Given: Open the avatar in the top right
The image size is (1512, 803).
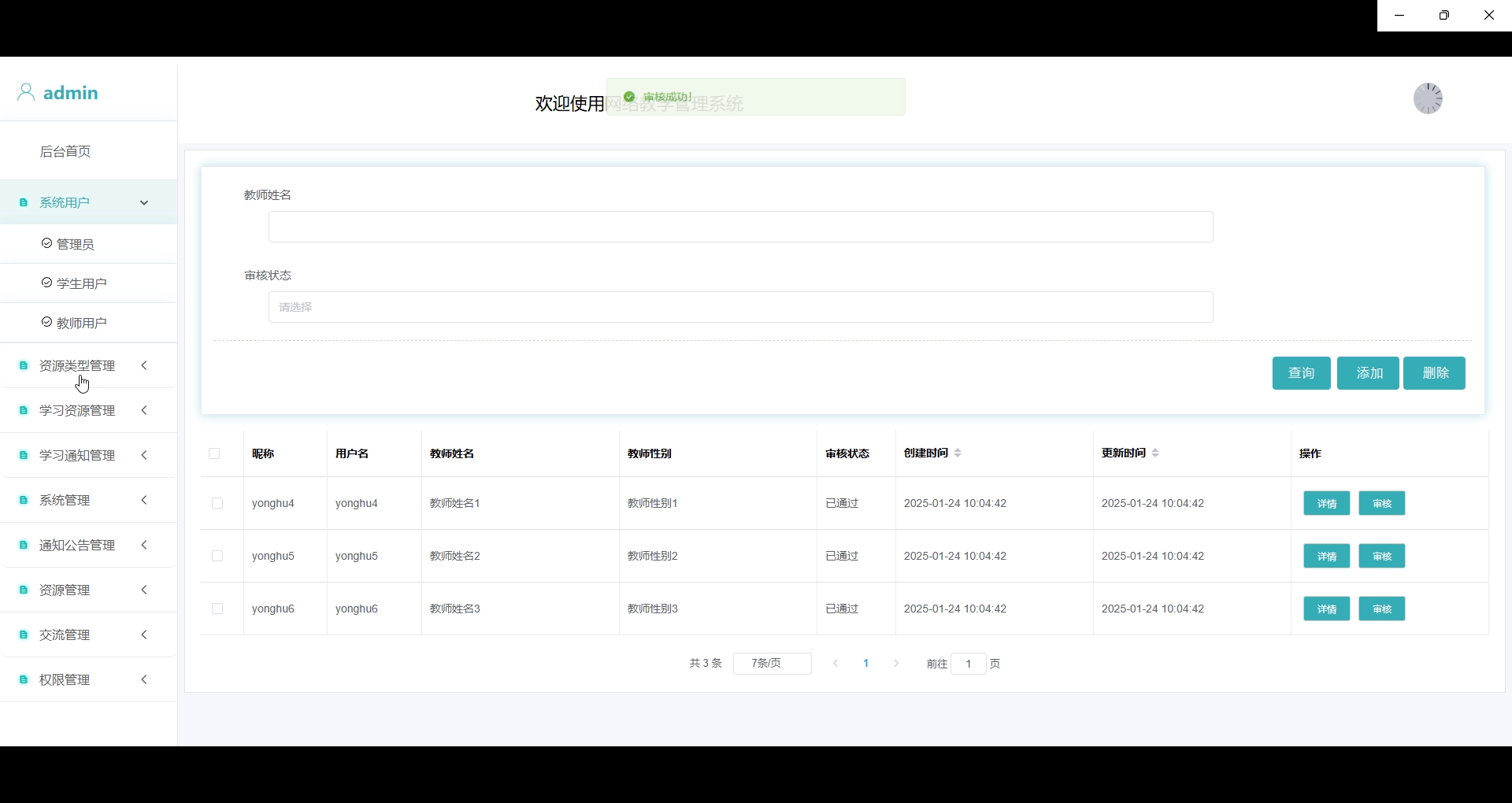Looking at the screenshot, I should 1428,98.
